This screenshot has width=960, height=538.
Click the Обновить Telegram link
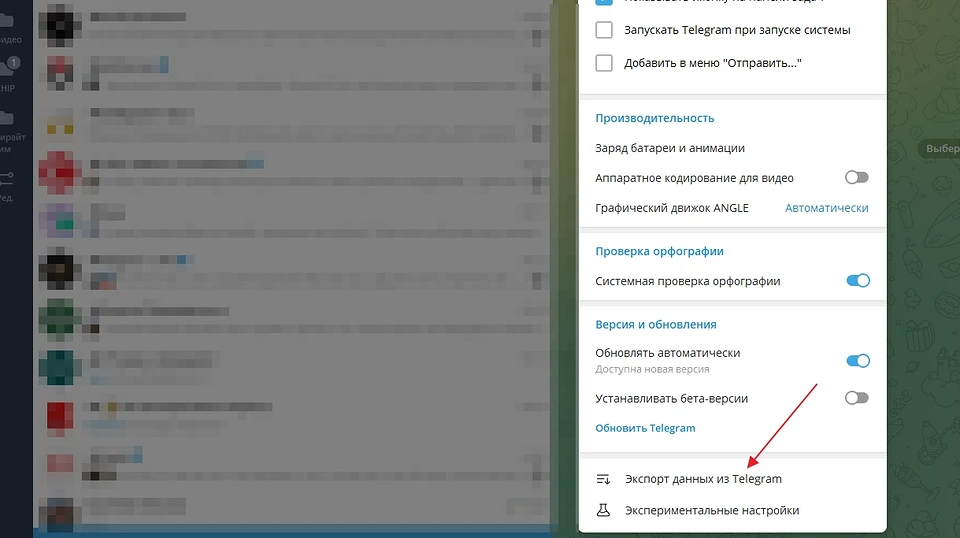645,428
